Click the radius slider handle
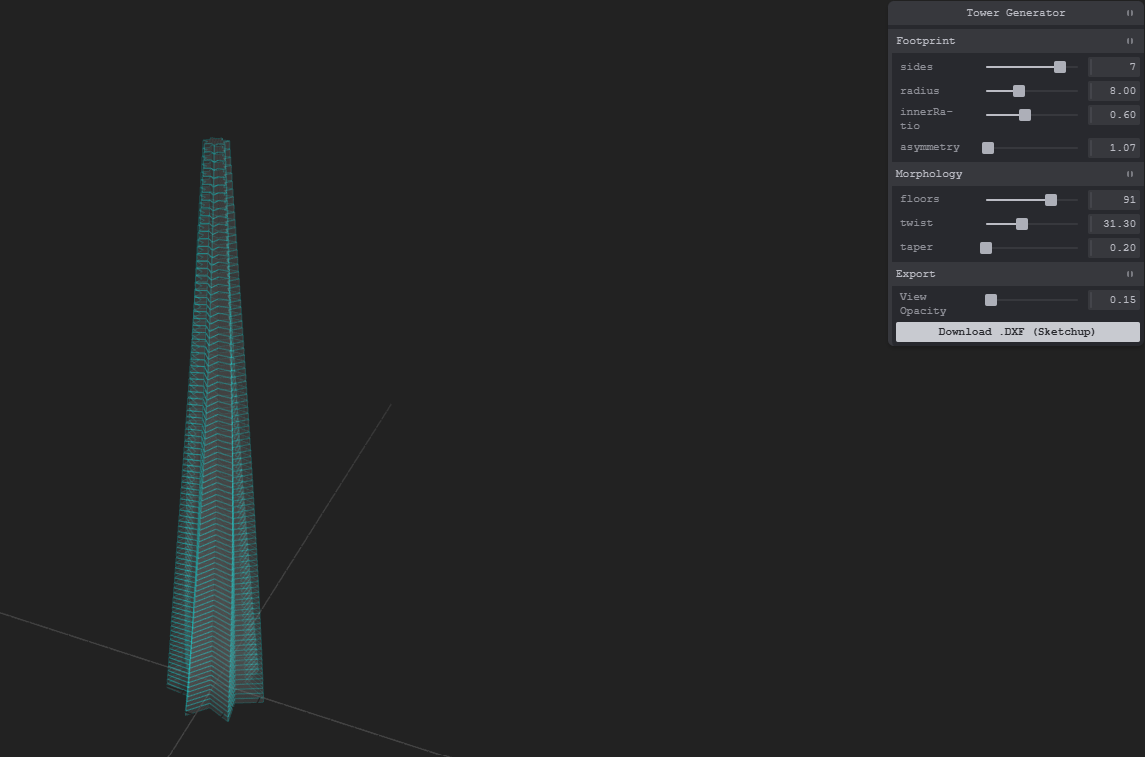This screenshot has height=757, width=1145. (x=1019, y=91)
